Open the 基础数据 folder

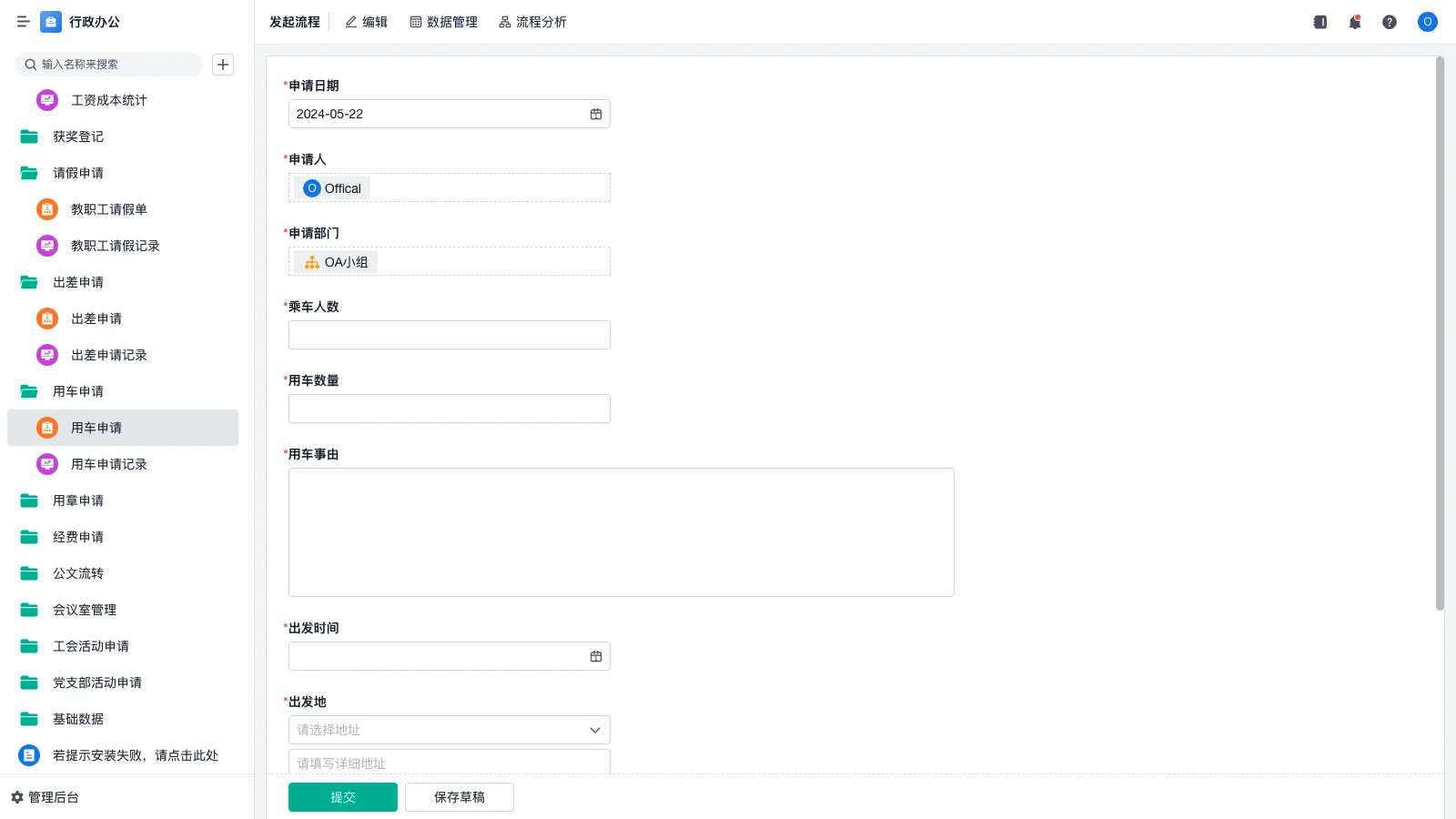pos(123,719)
